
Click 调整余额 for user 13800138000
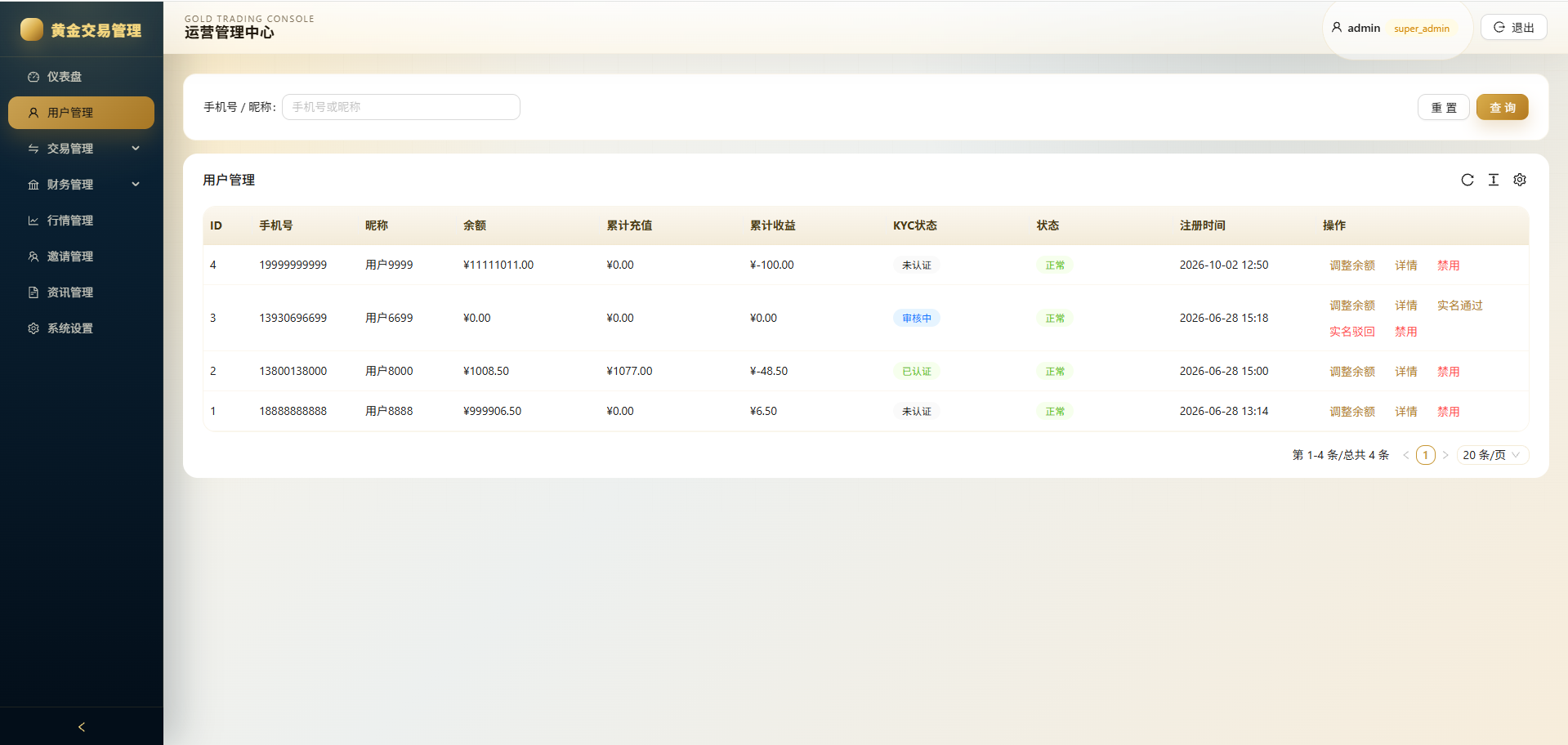(1351, 372)
